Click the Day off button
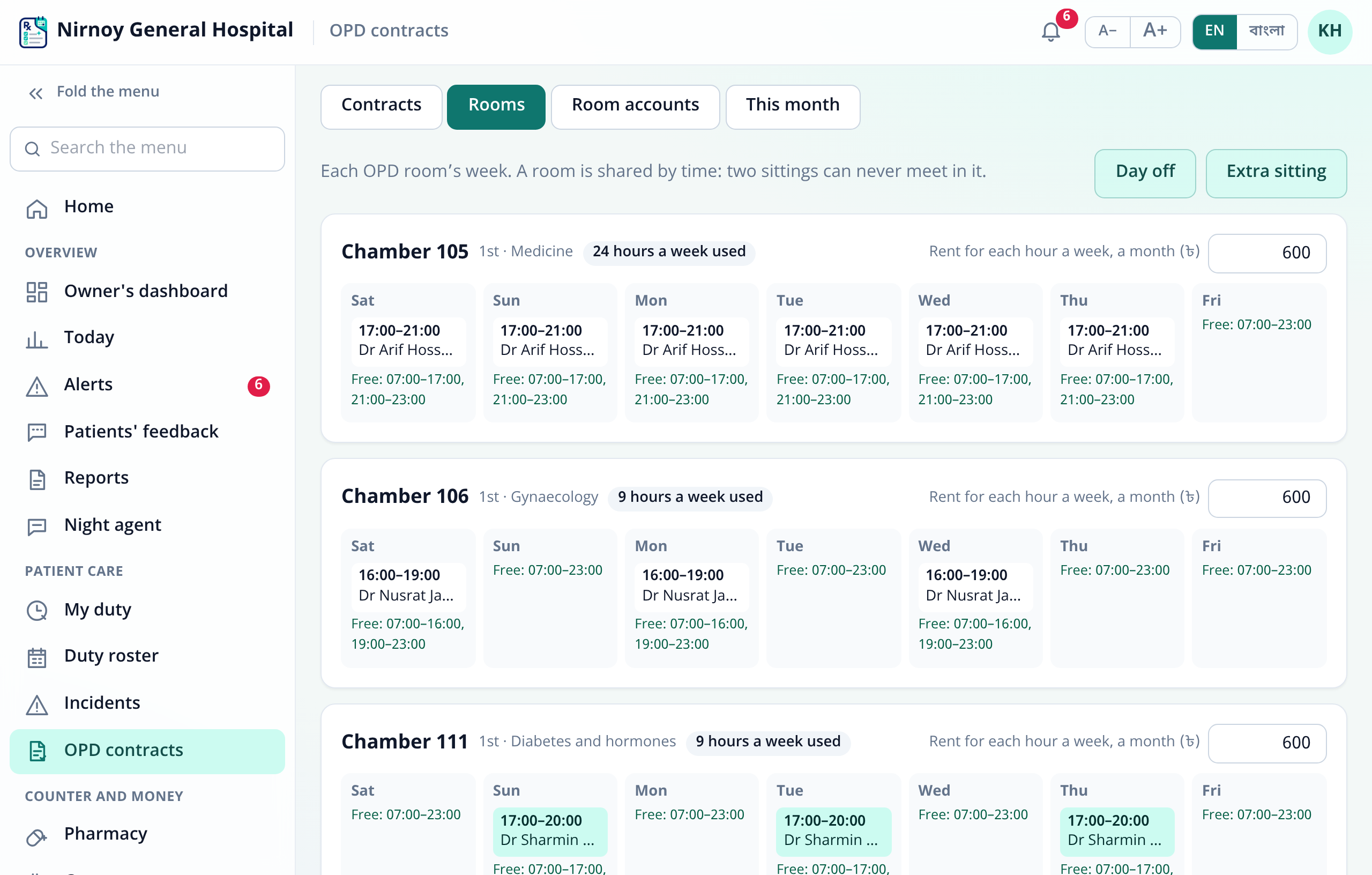Screen dimensions: 1372x875 1145,173
